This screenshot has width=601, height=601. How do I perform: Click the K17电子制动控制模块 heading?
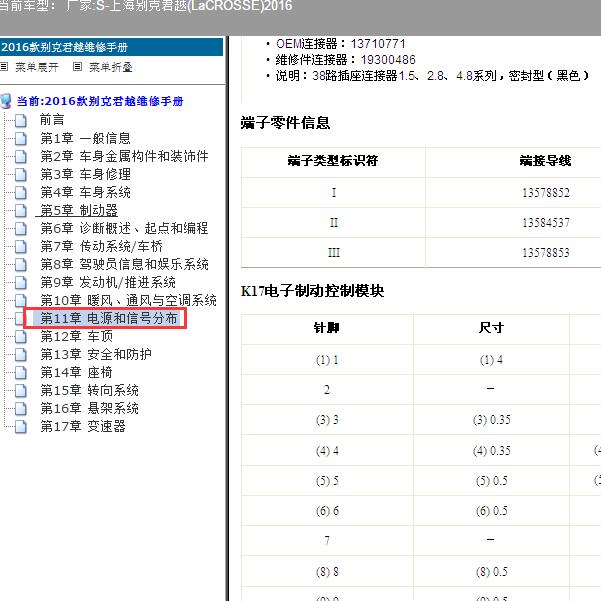tap(312, 291)
